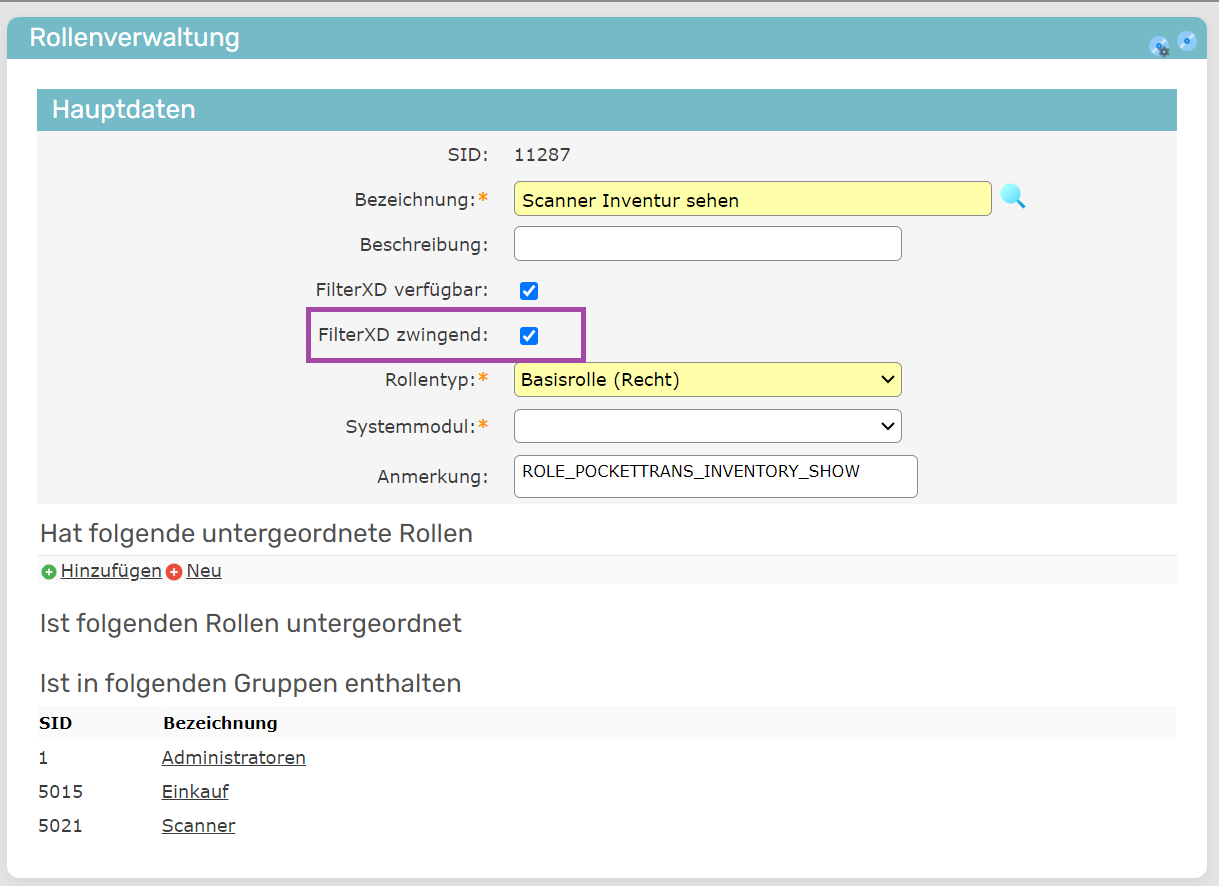Open the Einkauf group link
Viewport: 1219px width, 886px height.
coord(195,792)
